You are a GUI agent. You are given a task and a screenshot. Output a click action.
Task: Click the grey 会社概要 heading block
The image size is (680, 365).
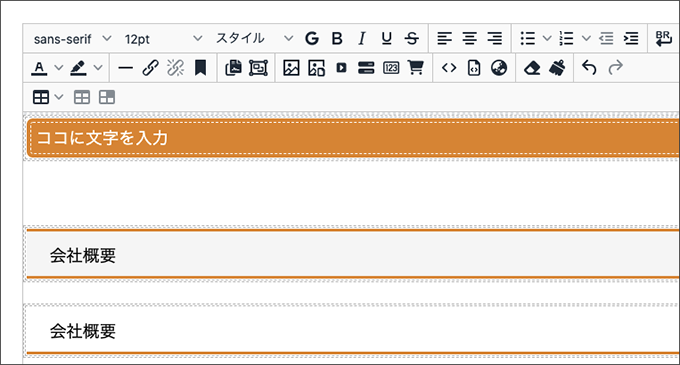[353, 254]
